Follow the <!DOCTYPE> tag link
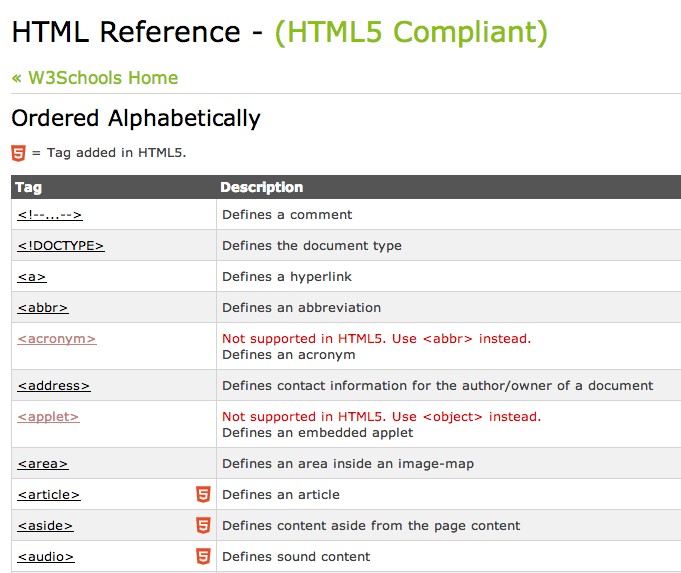 pyautogui.click(x=60, y=246)
